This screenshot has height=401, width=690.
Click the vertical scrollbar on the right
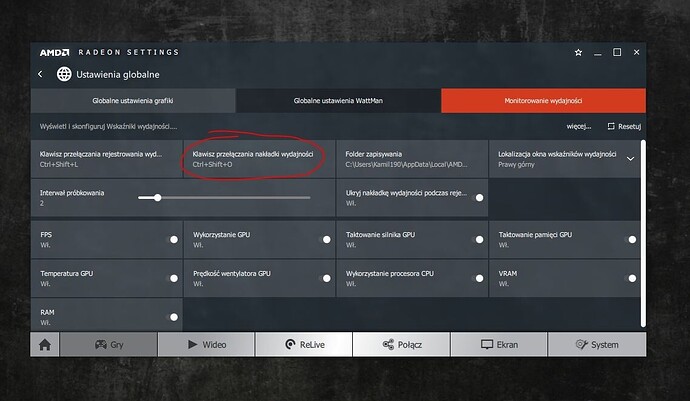(643, 233)
